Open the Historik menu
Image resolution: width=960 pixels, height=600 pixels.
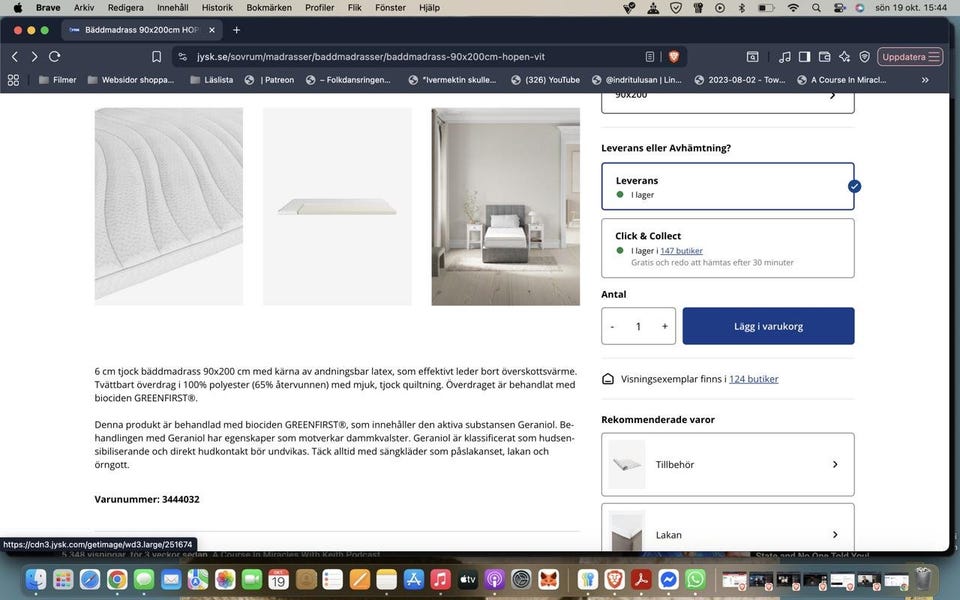coord(217,8)
